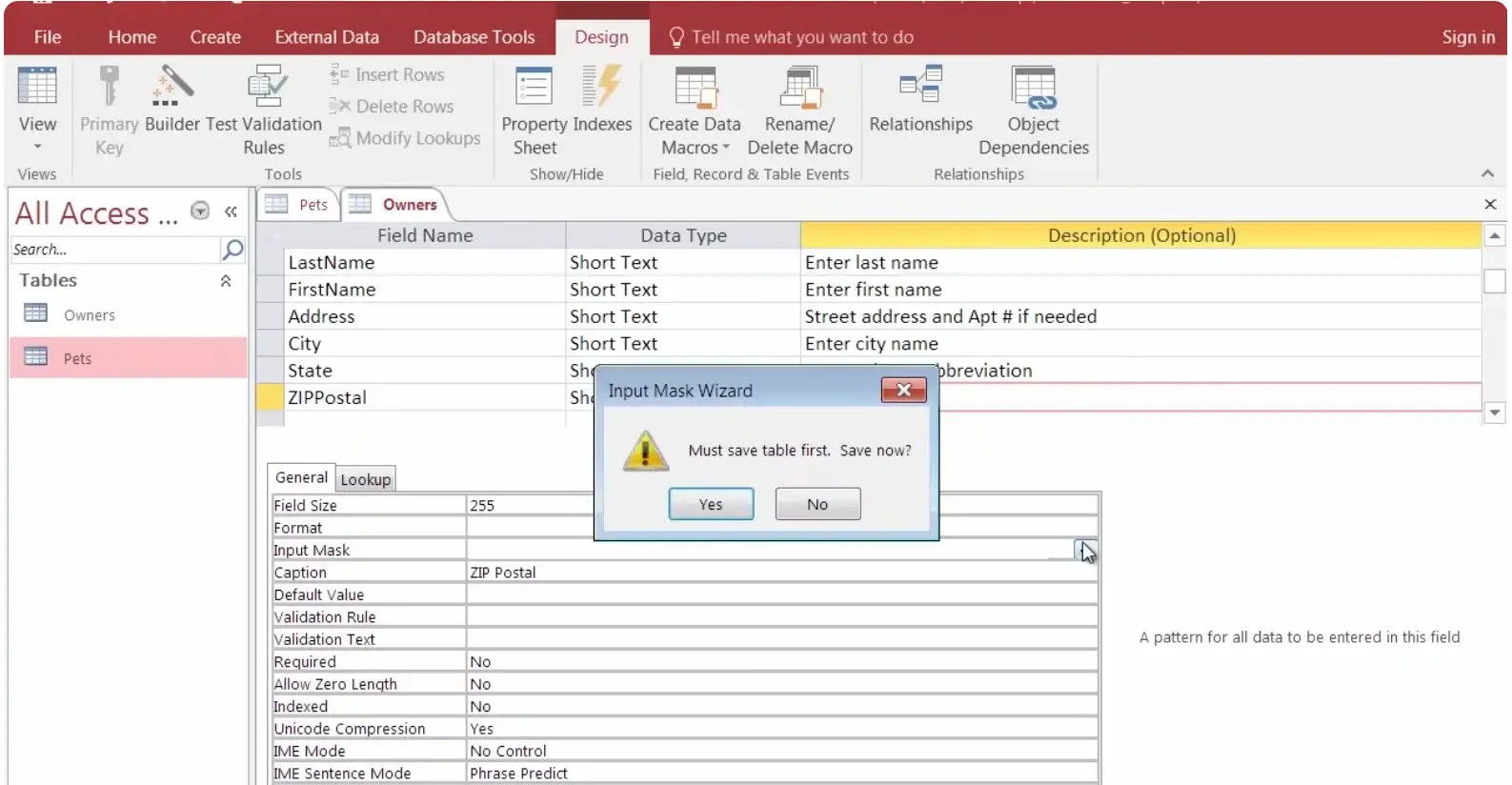This screenshot has height=785, width=1512.
Task: Click Object Dependencies icon
Action: click(1033, 88)
